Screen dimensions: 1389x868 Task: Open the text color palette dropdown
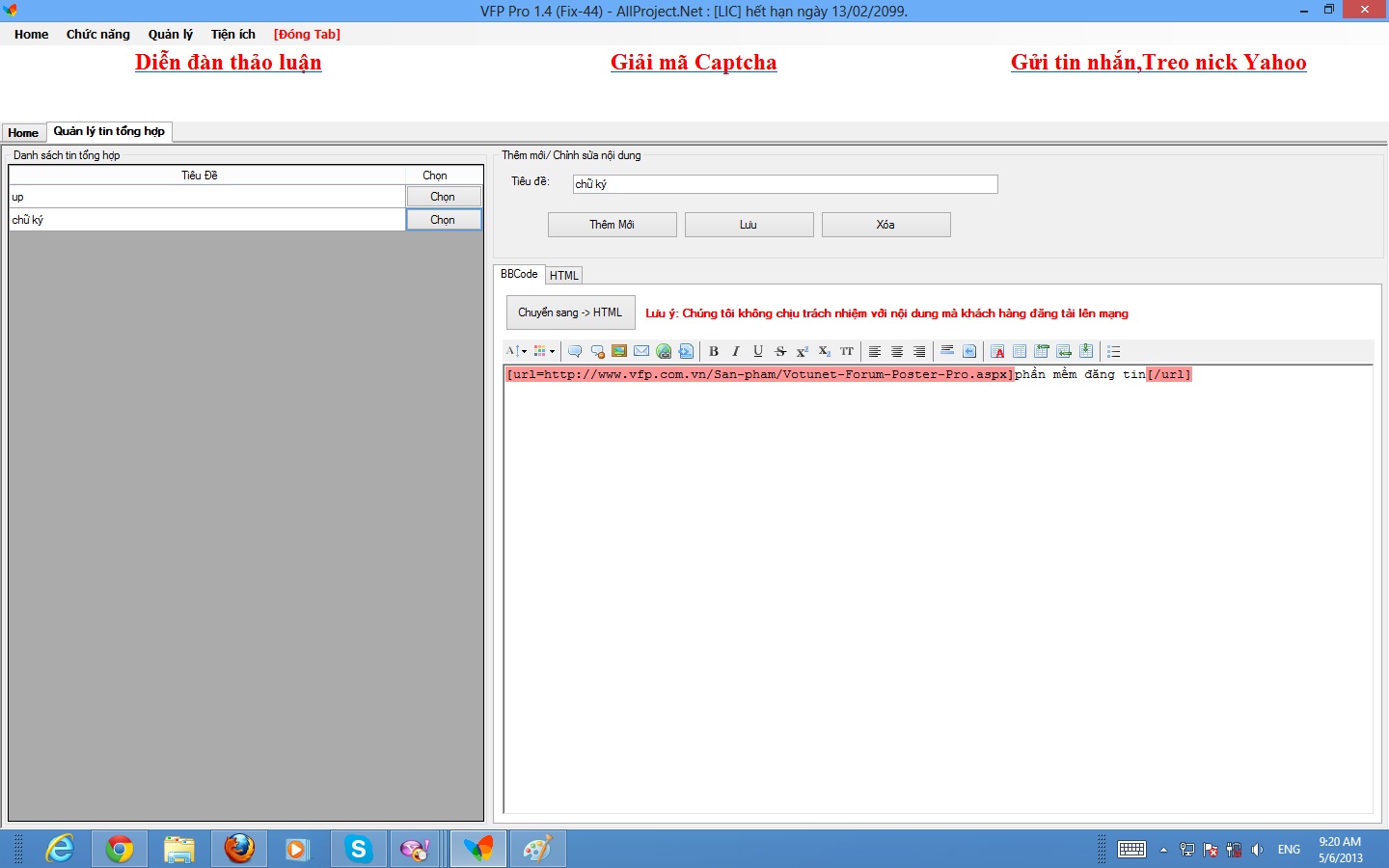click(544, 351)
